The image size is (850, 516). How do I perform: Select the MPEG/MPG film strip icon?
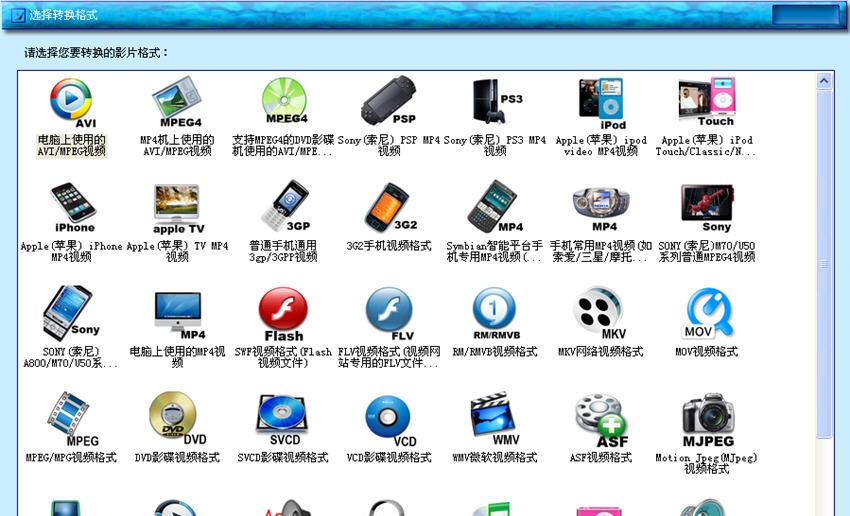pos(72,420)
